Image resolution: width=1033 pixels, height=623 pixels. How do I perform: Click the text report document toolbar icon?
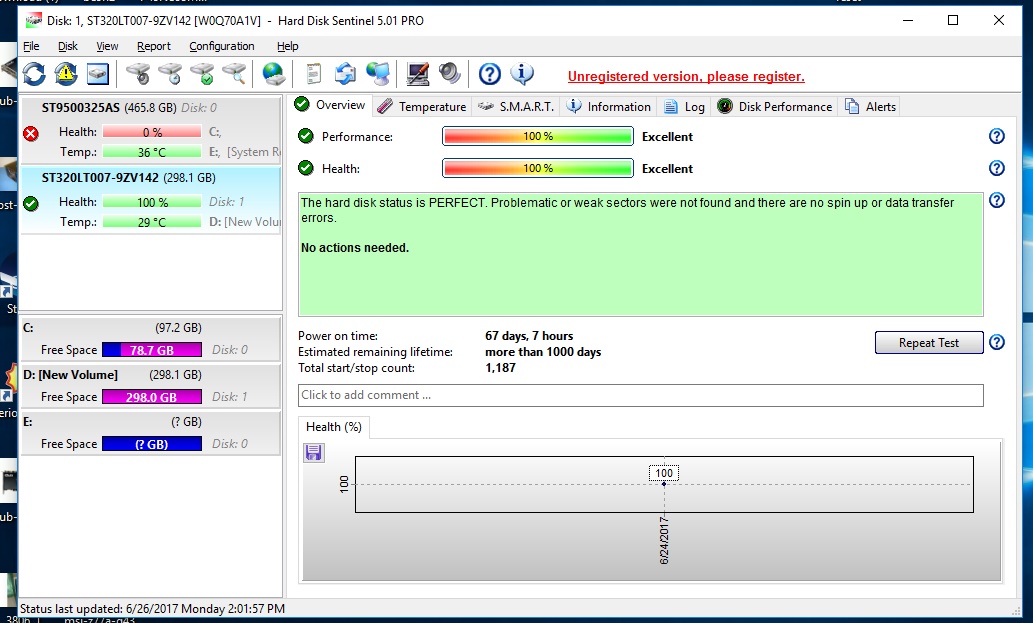pos(314,74)
